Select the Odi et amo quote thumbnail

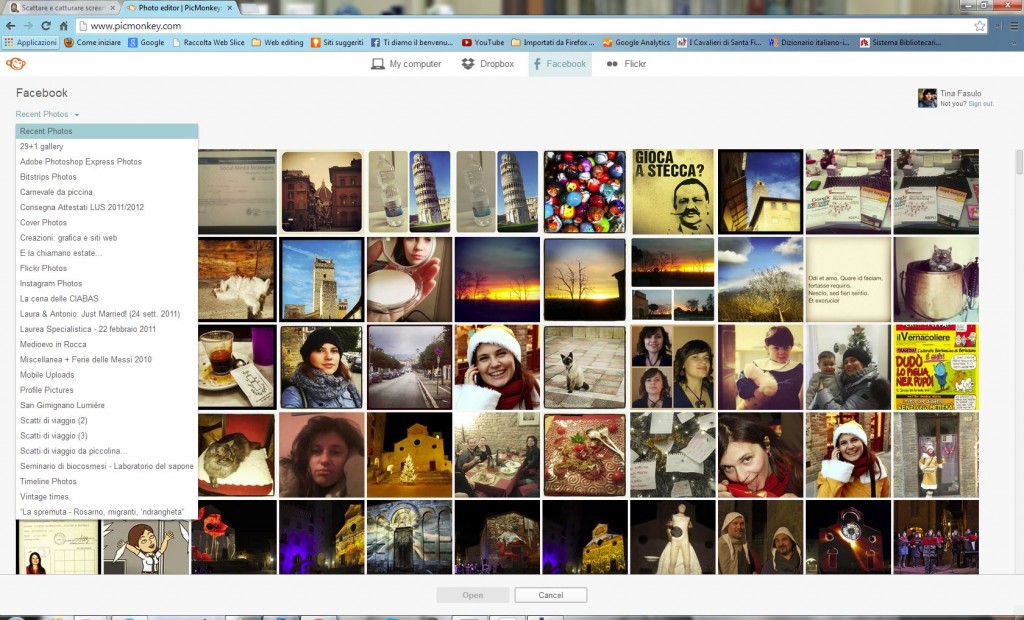[x=848, y=280]
